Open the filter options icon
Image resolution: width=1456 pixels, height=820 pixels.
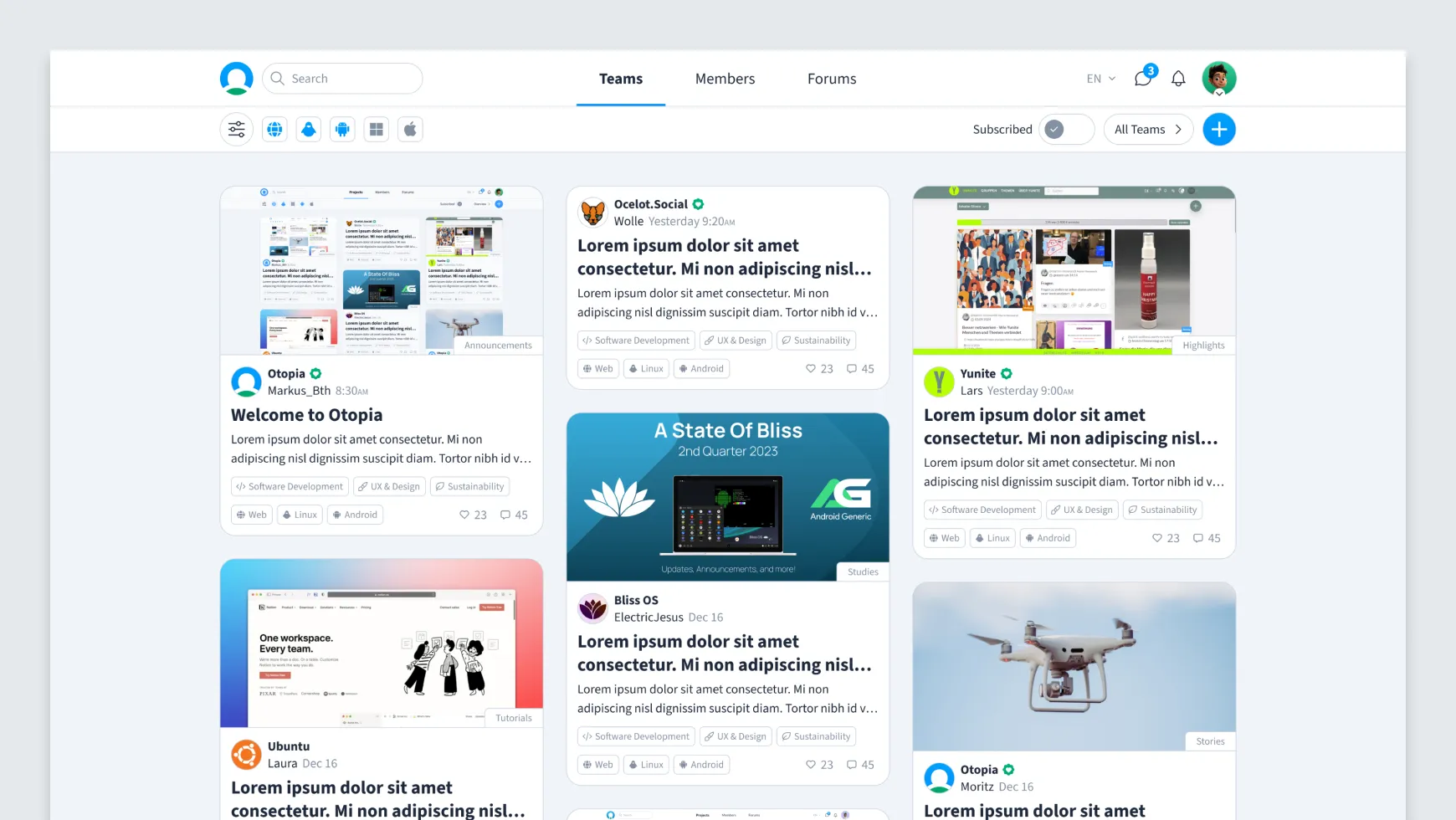click(x=236, y=129)
